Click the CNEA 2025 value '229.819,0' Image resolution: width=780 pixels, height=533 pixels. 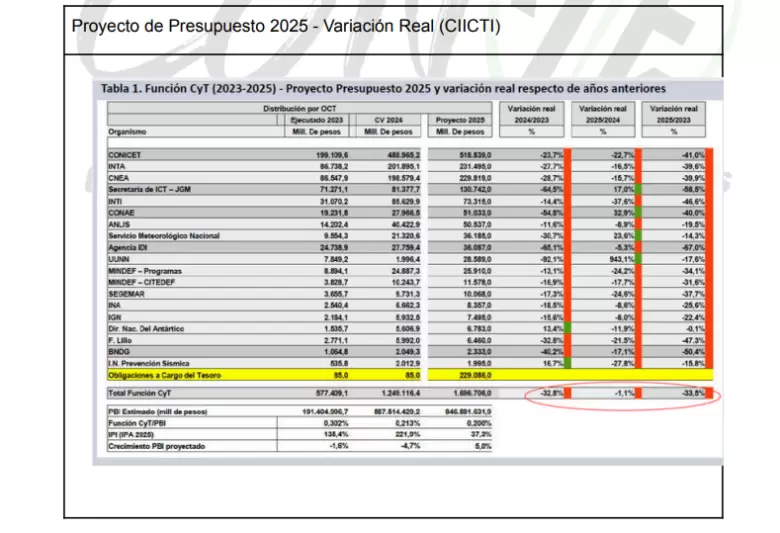point(475,178)
